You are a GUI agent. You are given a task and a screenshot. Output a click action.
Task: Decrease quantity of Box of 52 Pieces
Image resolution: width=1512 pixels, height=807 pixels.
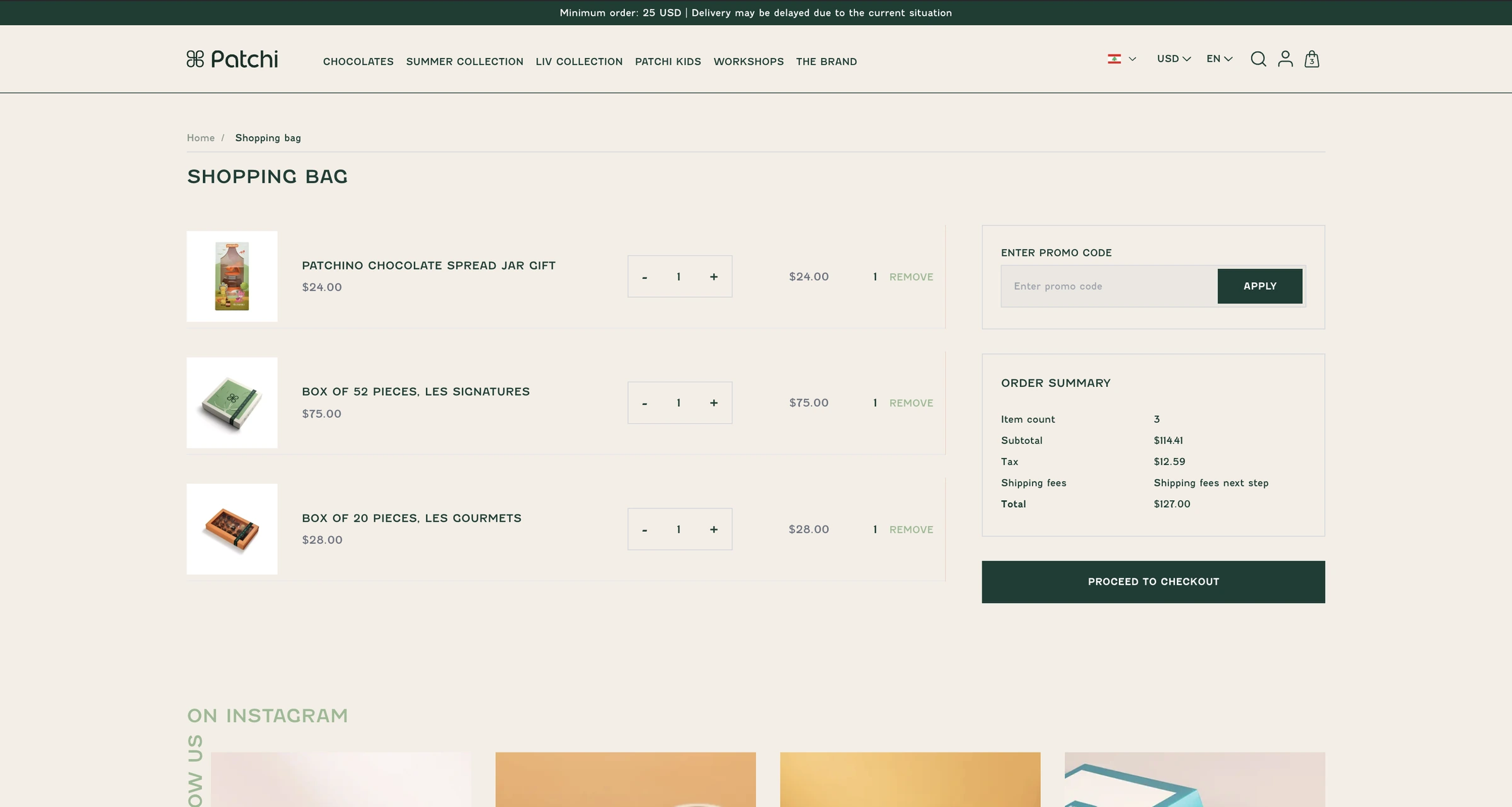click(x=644, y=403)
